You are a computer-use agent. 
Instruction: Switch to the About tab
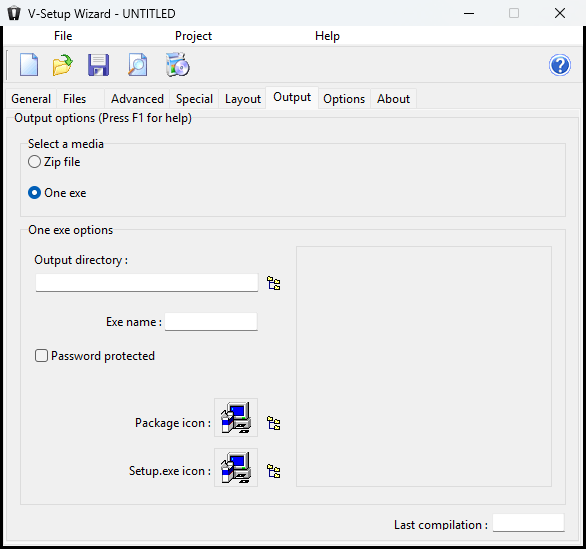point(394,99)
